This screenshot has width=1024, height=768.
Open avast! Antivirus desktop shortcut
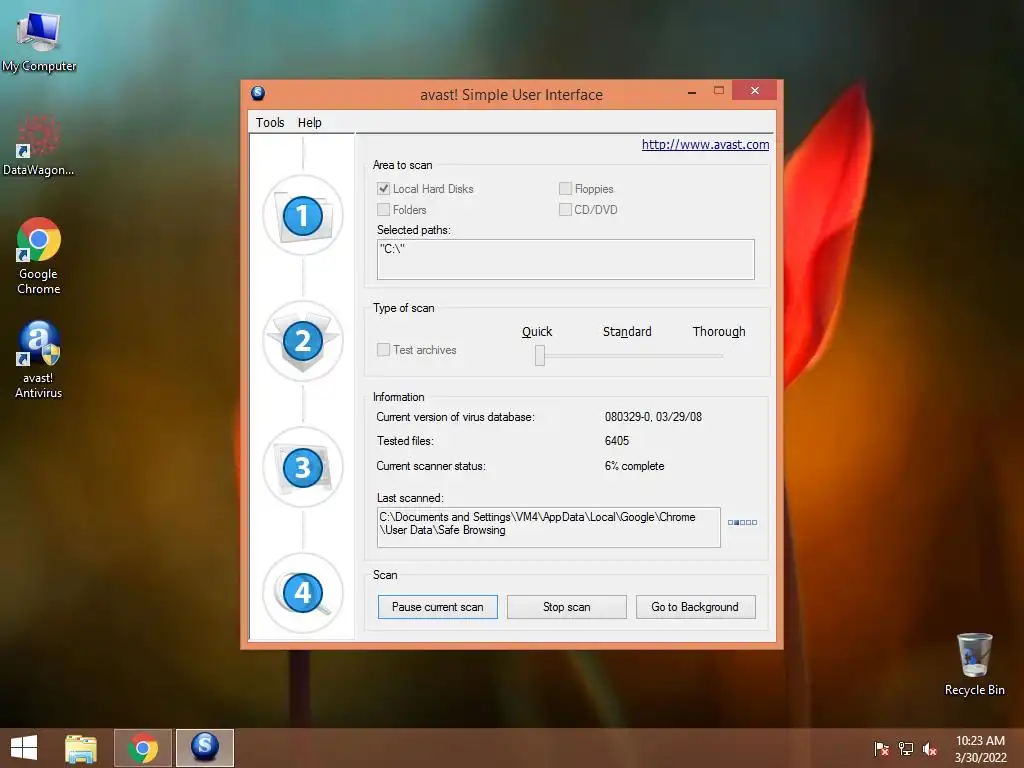[39, 359]
